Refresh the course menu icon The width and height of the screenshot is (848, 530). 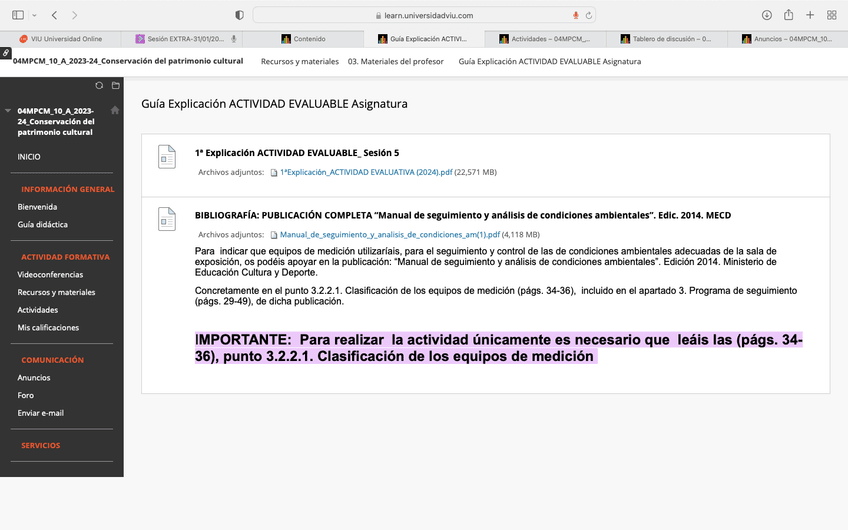(99, 85)
